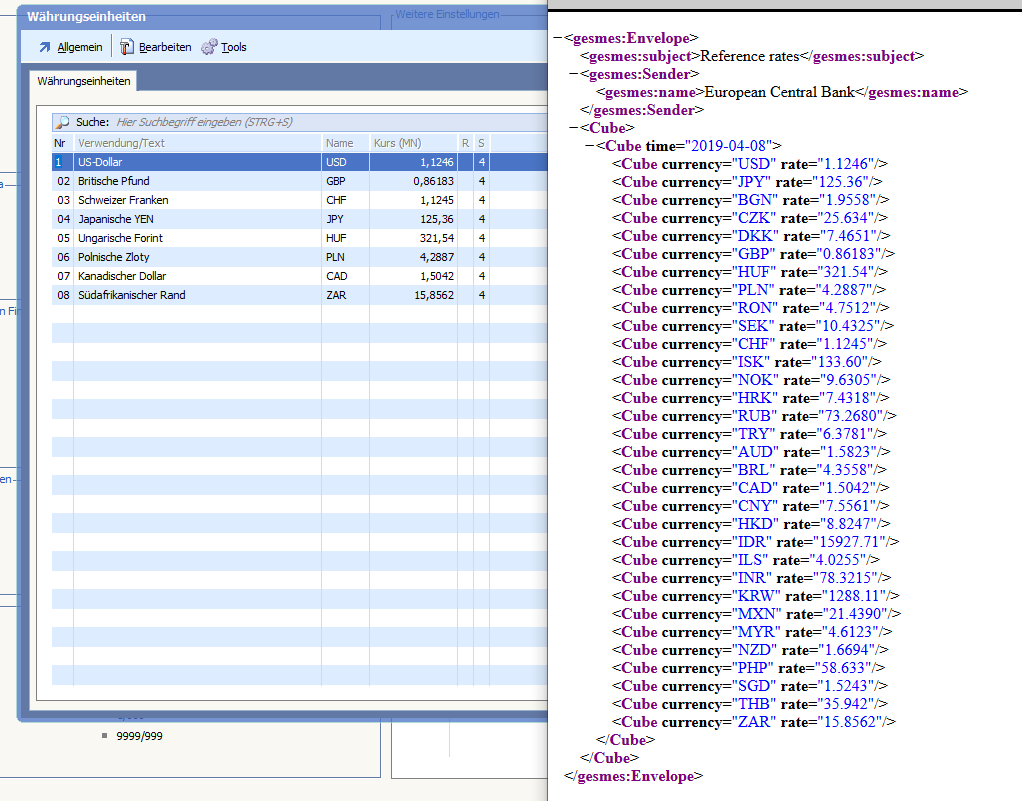
Task: Click the Name column header
Action: point(344,143)
